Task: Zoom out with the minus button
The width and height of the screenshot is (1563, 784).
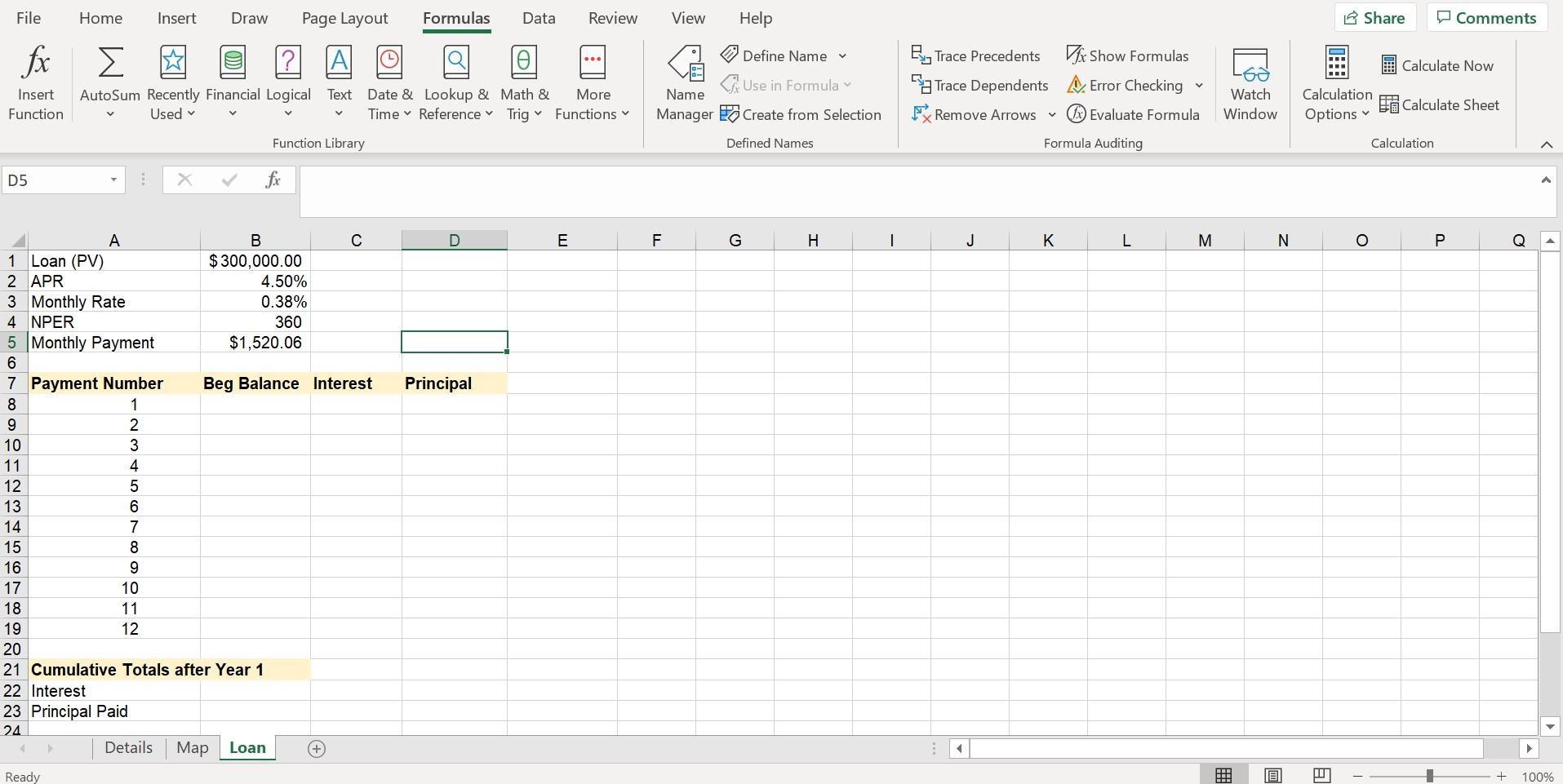Action: pyautogui.click(x=1357, y=776)
